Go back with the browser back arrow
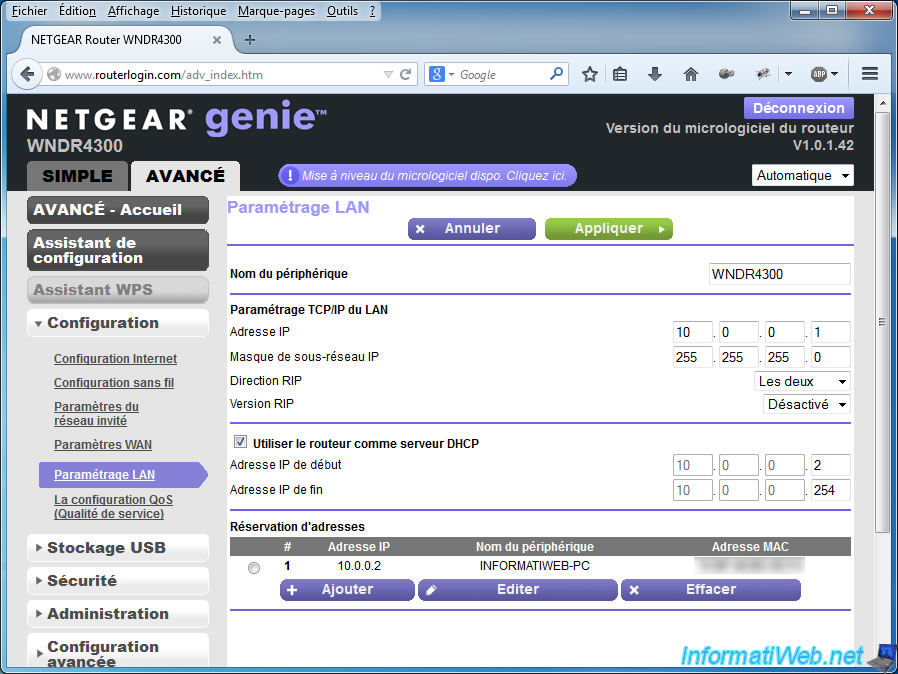The width and height of the screenshot is (898, 674). pyautogui.click(x=26, y=74)
